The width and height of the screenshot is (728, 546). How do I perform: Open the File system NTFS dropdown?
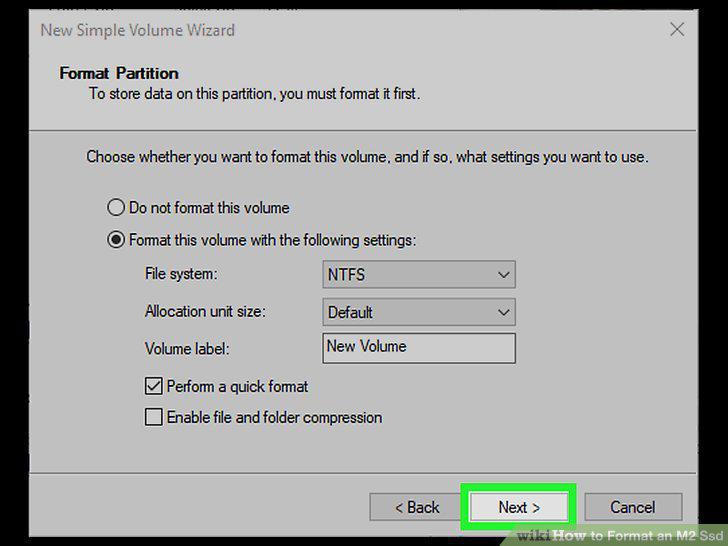[x=419, y=274]
